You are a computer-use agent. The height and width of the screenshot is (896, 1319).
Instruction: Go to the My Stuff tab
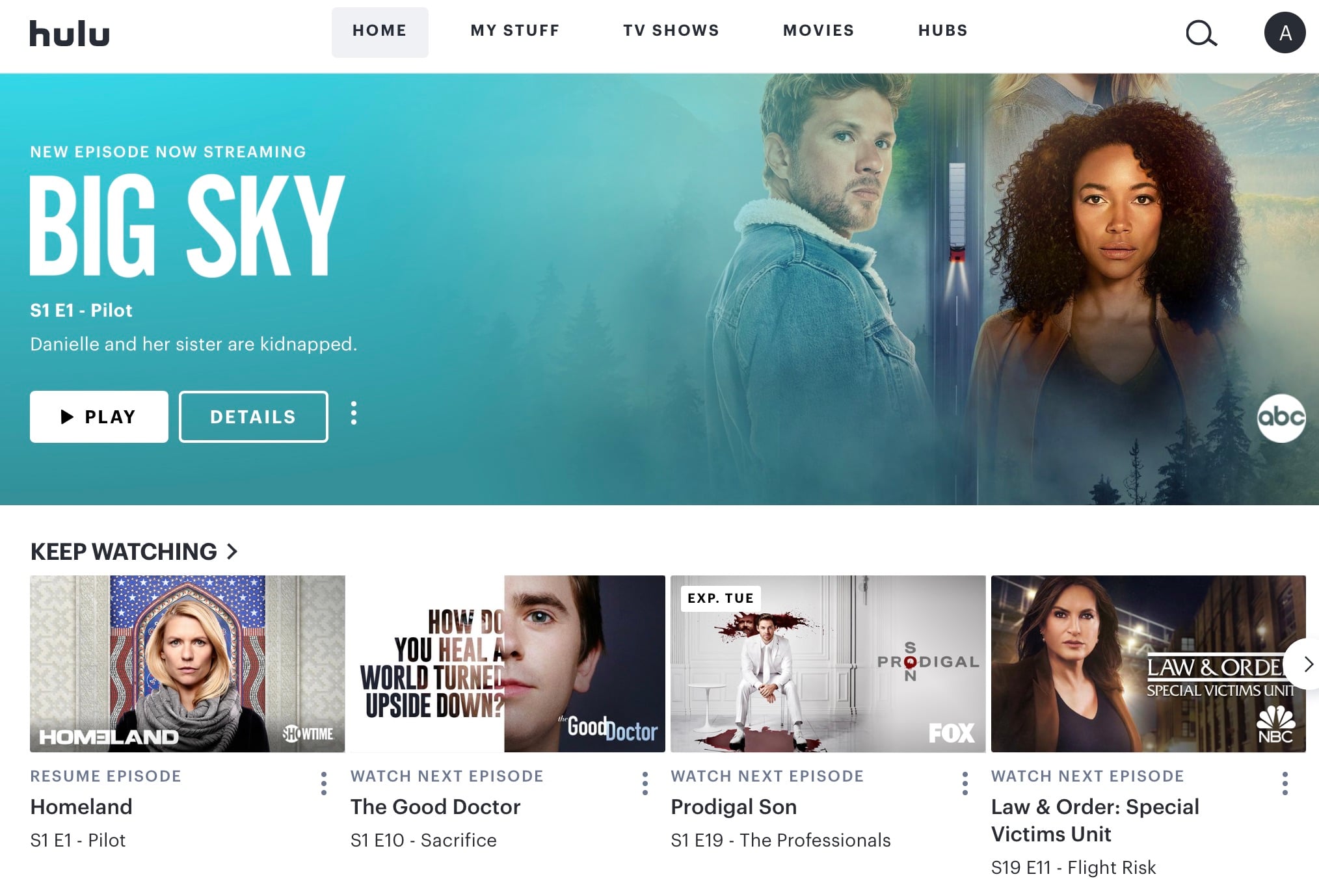point(515,31)
